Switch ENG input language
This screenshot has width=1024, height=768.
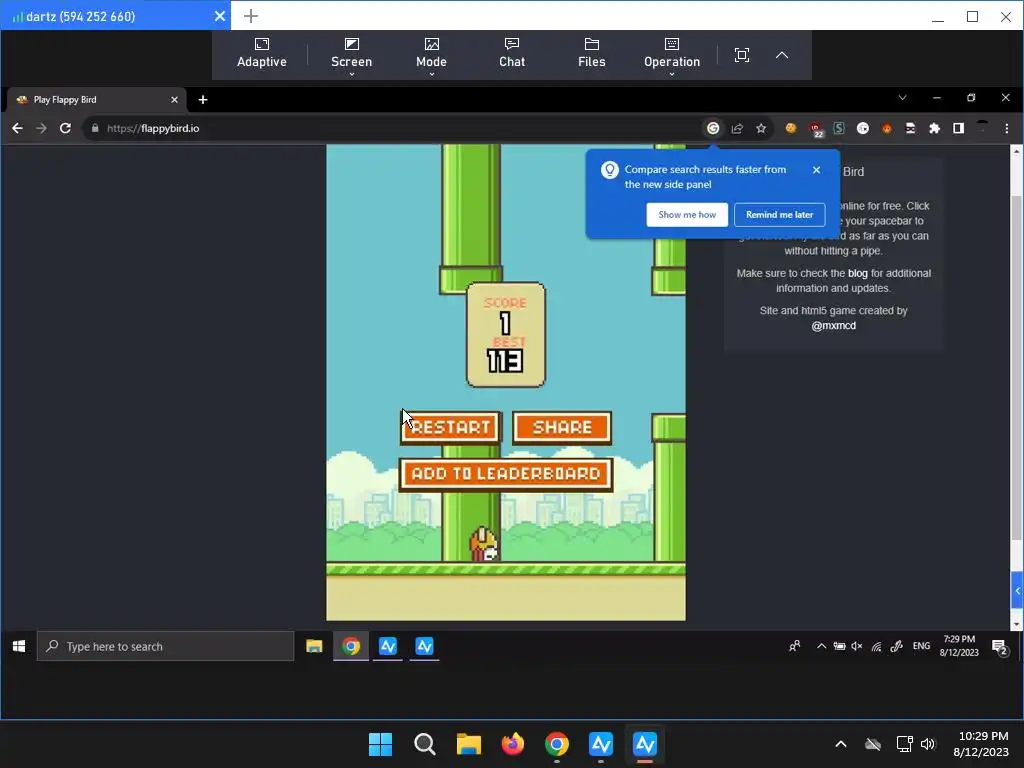pos(921,646)
